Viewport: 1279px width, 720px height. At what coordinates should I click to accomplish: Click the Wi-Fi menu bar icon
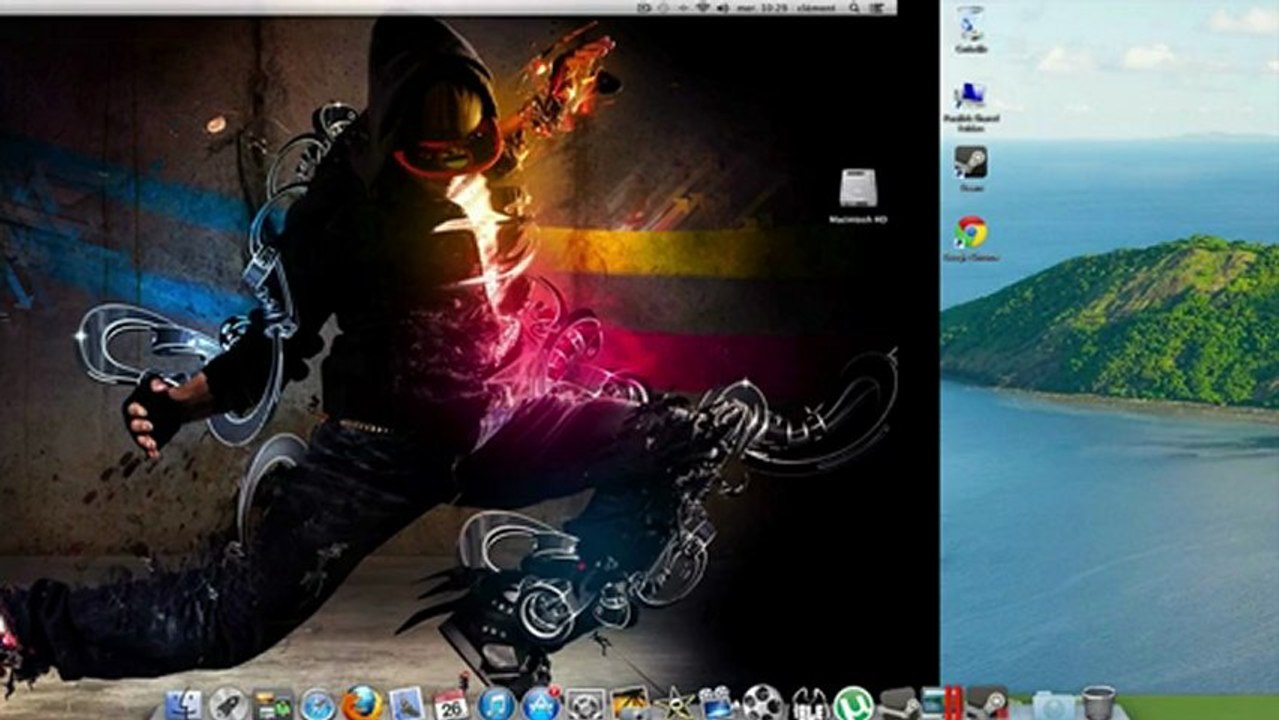(x=704, y=8)
